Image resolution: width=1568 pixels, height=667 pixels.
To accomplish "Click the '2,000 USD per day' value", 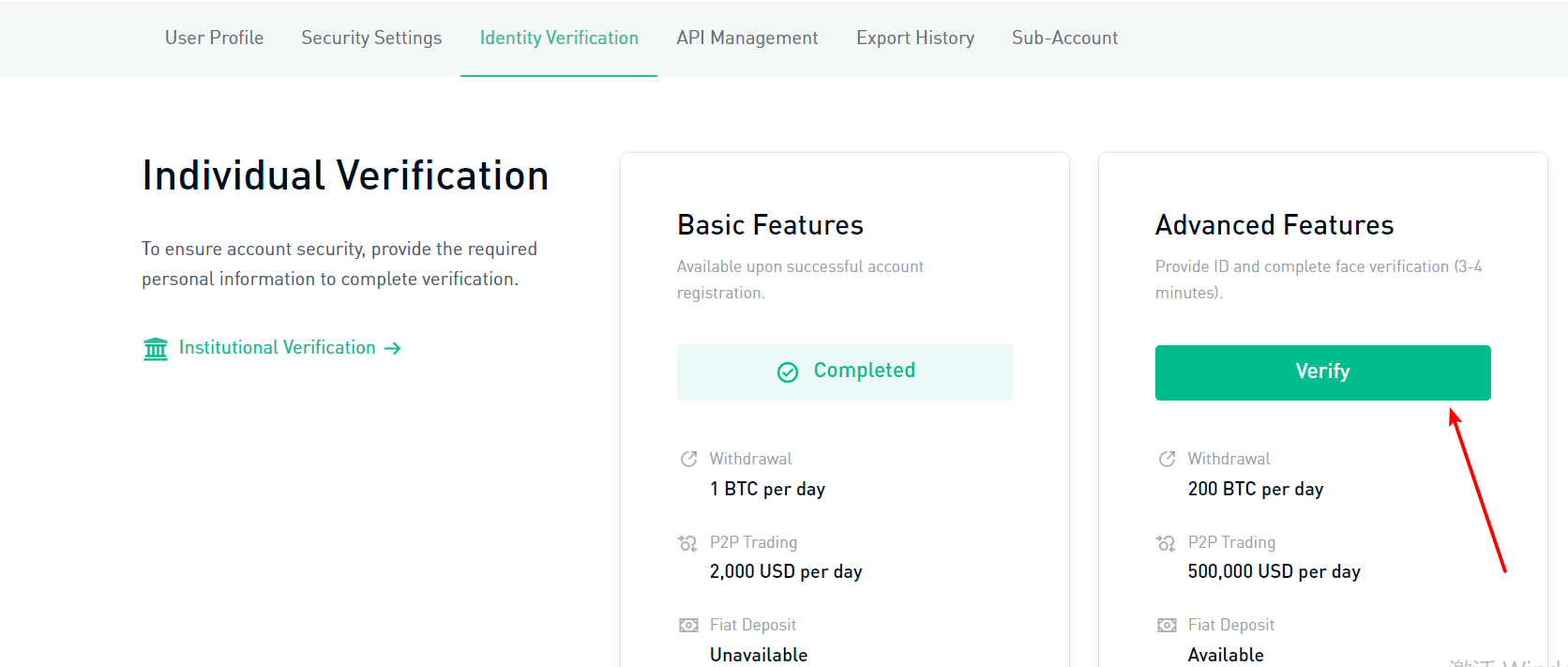I will (x=786, y=571).
